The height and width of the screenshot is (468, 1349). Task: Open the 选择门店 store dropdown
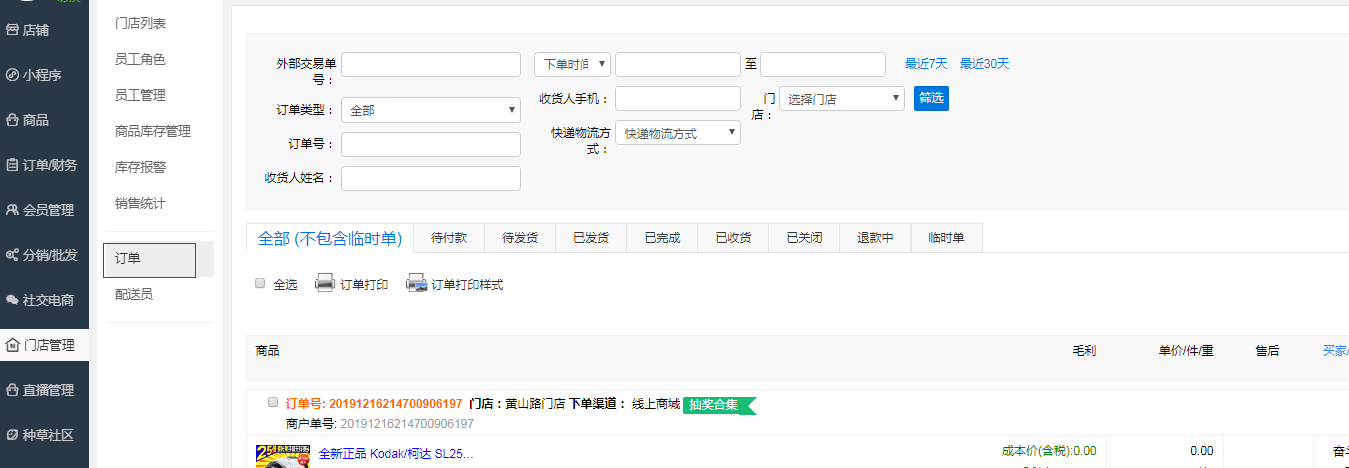point(842,98)
